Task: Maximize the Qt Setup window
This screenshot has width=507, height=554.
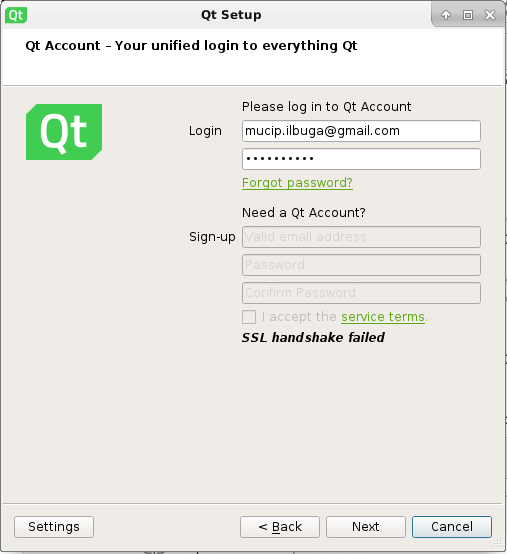Action: coord(468,15)
